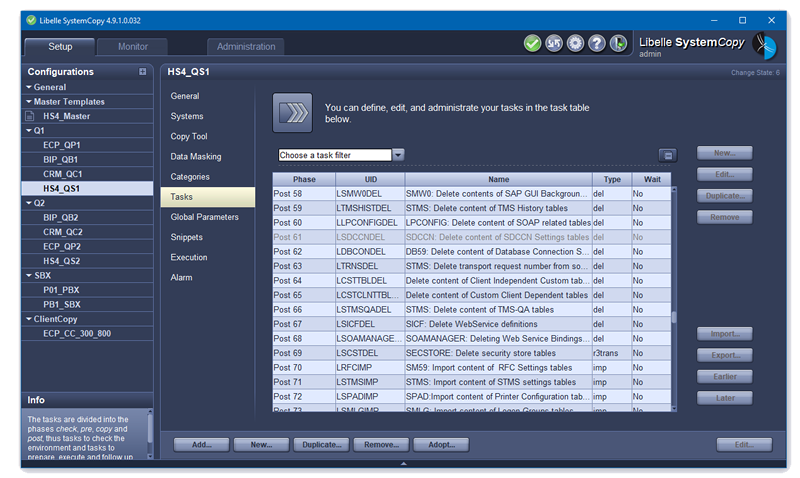Collapse the Master Templates group
Screen dimensions: 800x478
pyautogui.click(x=28, y=101)
